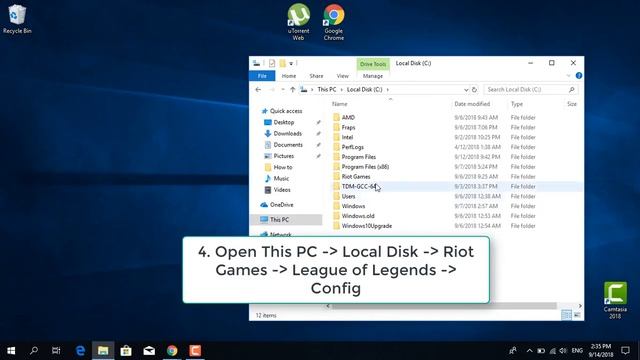Image resolution: width=640 pixels, height=360 pixels.
Task: Go back in File Explorer
Action: (258, 89)
